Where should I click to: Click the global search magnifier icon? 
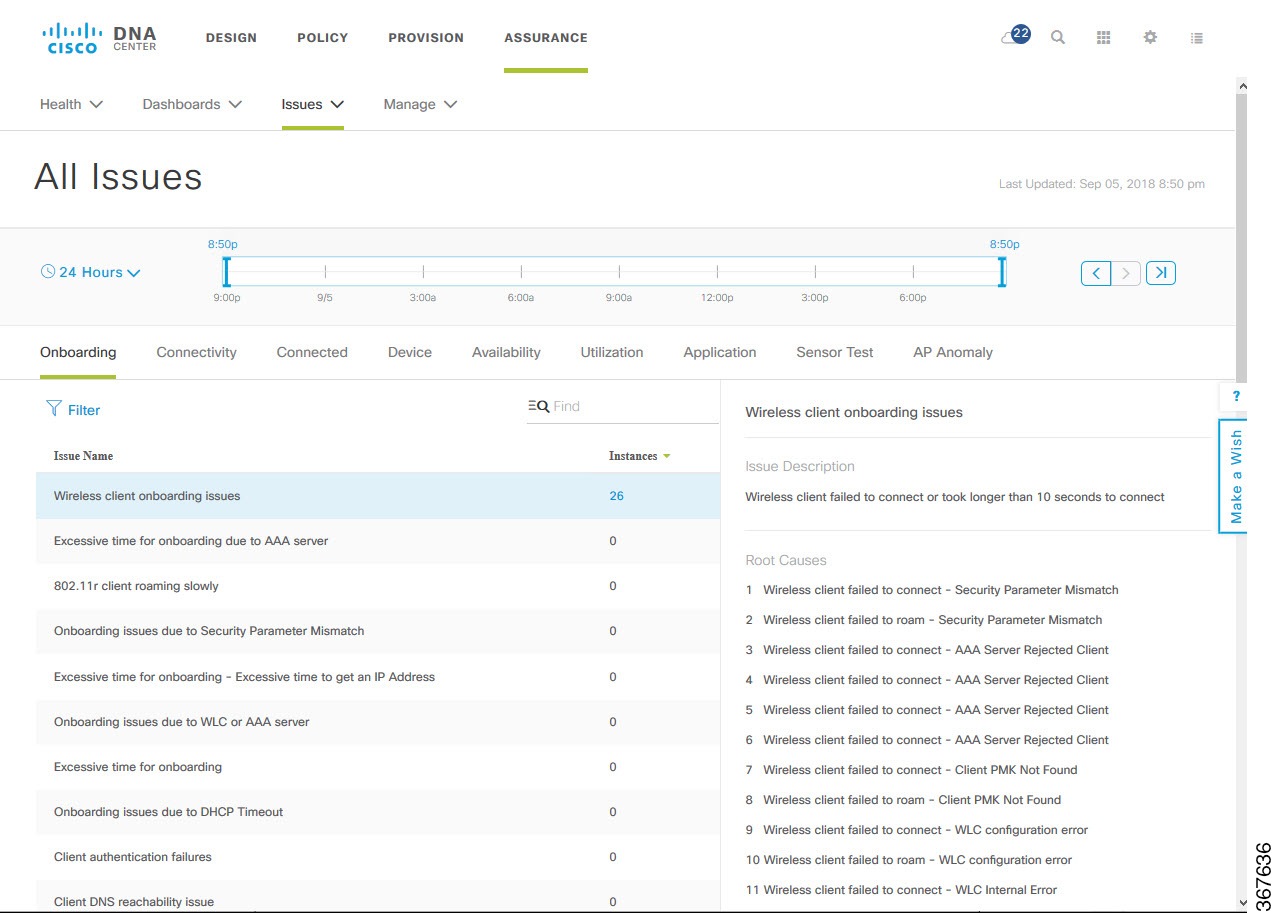(1057, 37)
